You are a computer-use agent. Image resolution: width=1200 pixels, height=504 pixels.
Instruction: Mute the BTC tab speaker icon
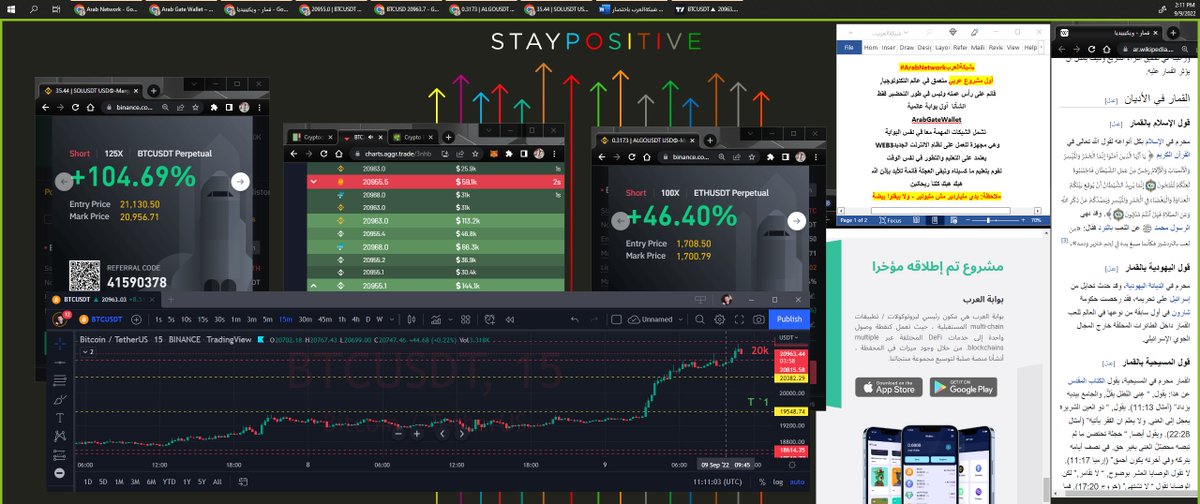tap(371, 137)
